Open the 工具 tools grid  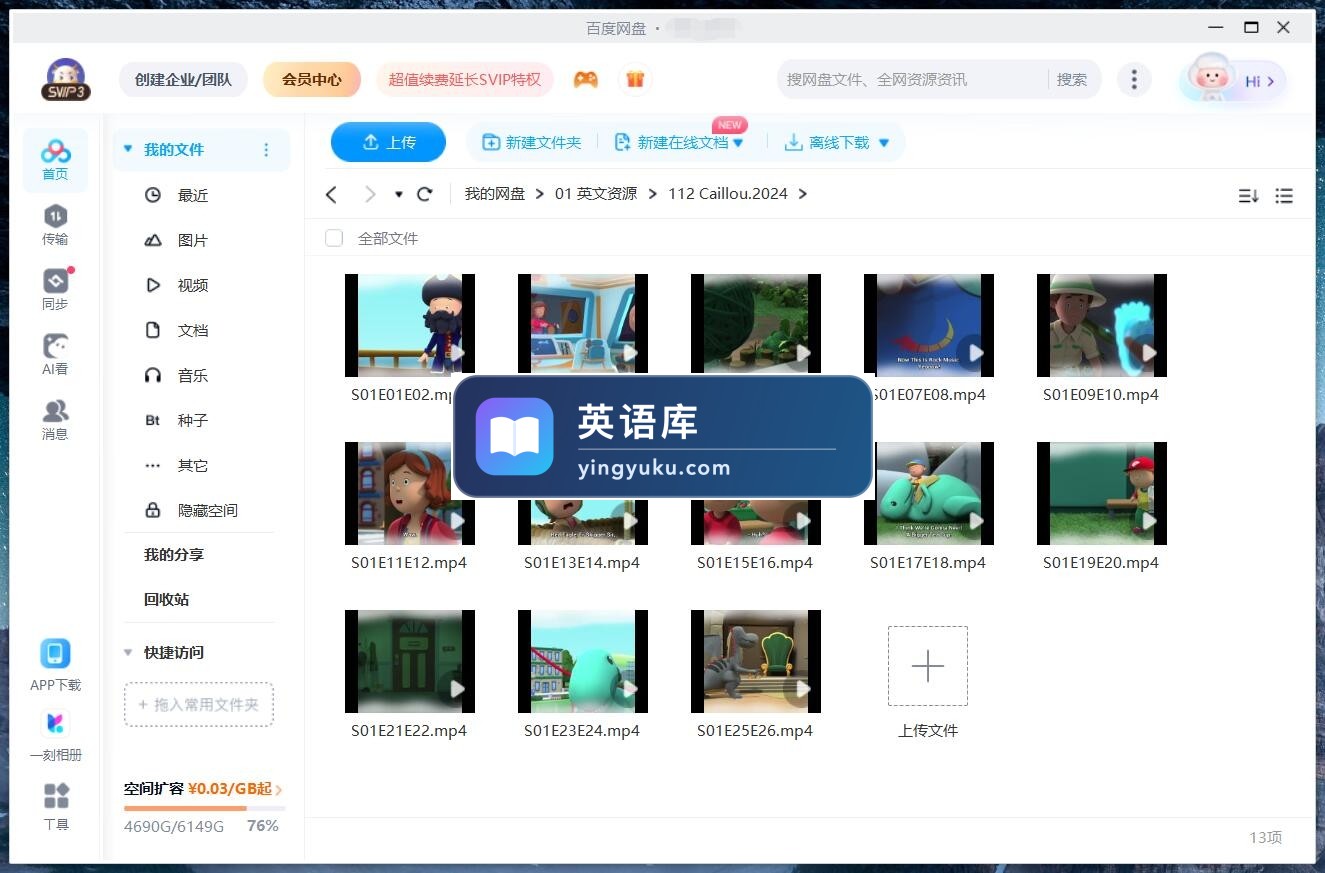point(56,796)
